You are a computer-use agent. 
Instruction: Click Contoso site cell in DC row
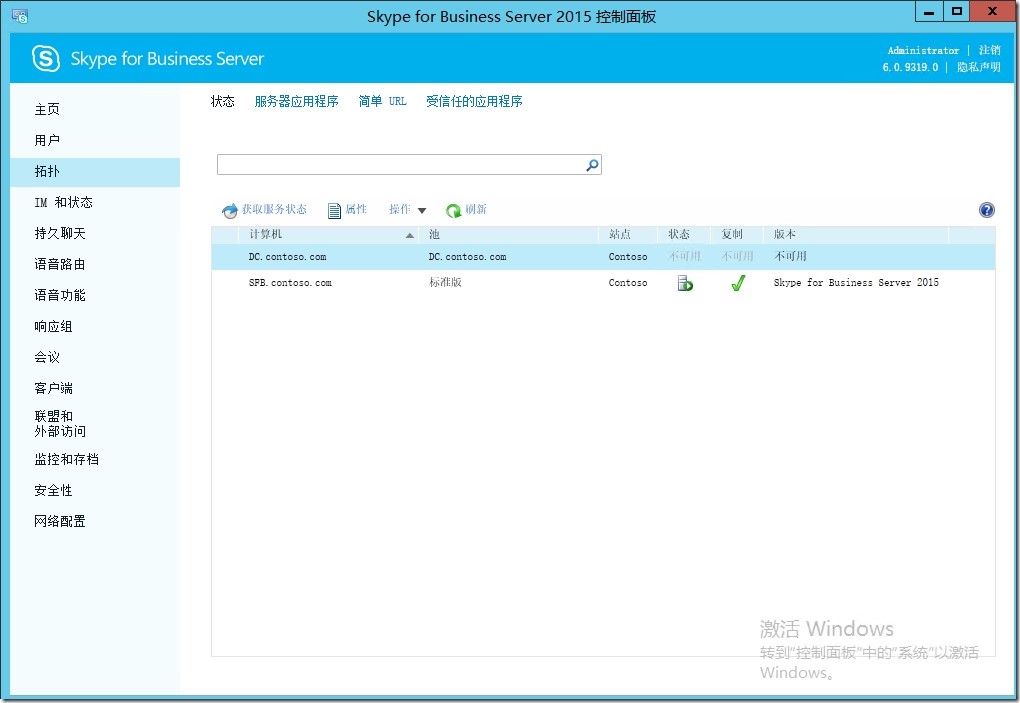[x=628, y=257]
